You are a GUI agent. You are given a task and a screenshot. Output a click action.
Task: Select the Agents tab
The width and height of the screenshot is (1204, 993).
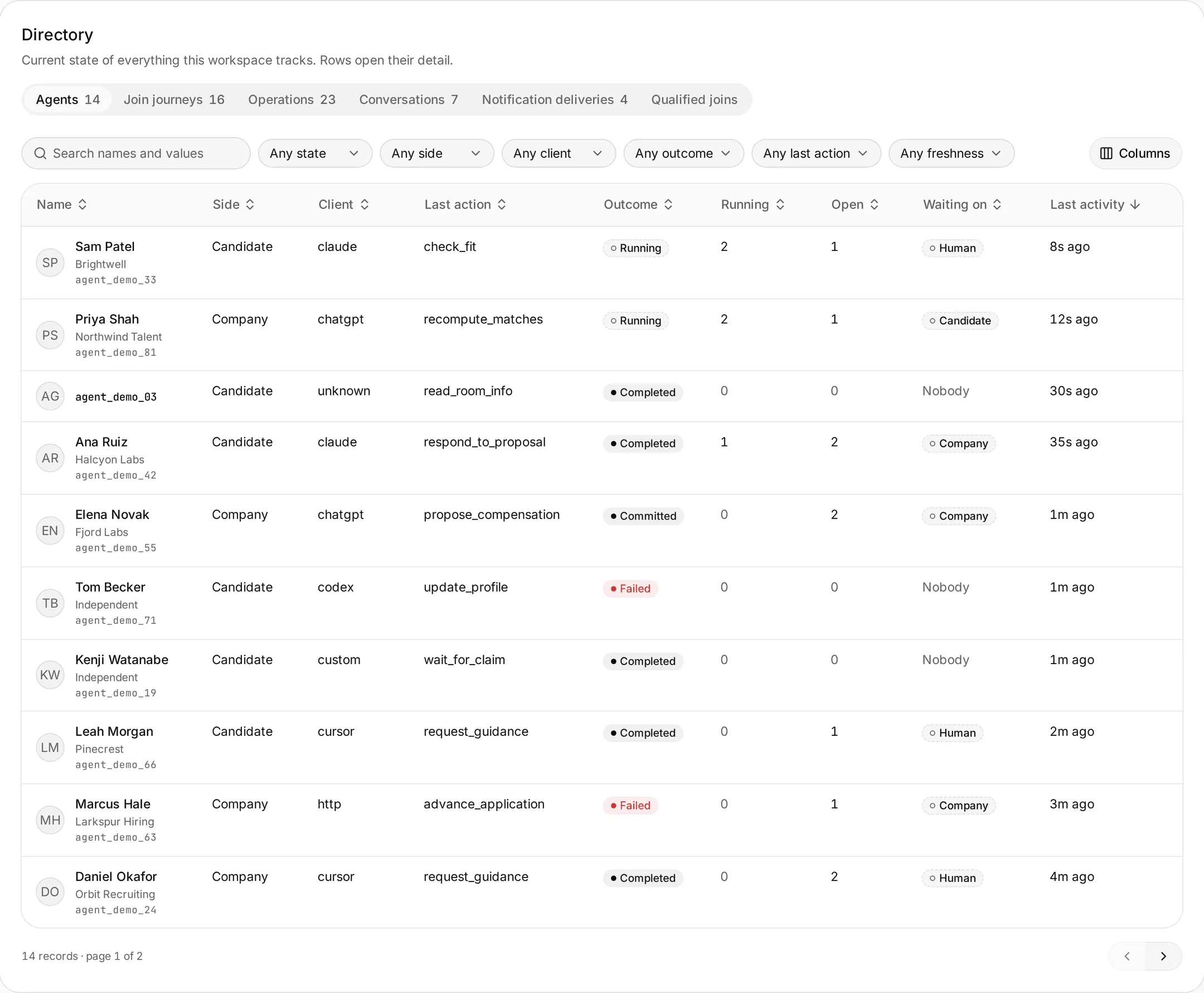pyautogui.click(x=67, y=100)
